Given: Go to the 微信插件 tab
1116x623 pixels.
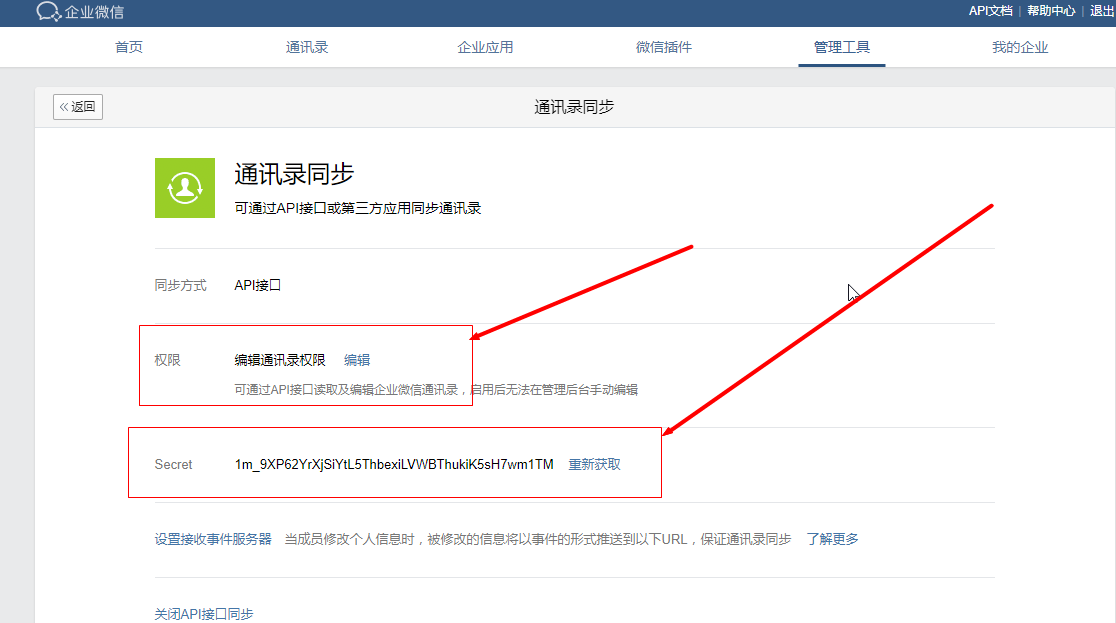Looking at the screenshot, I should 663,47.
